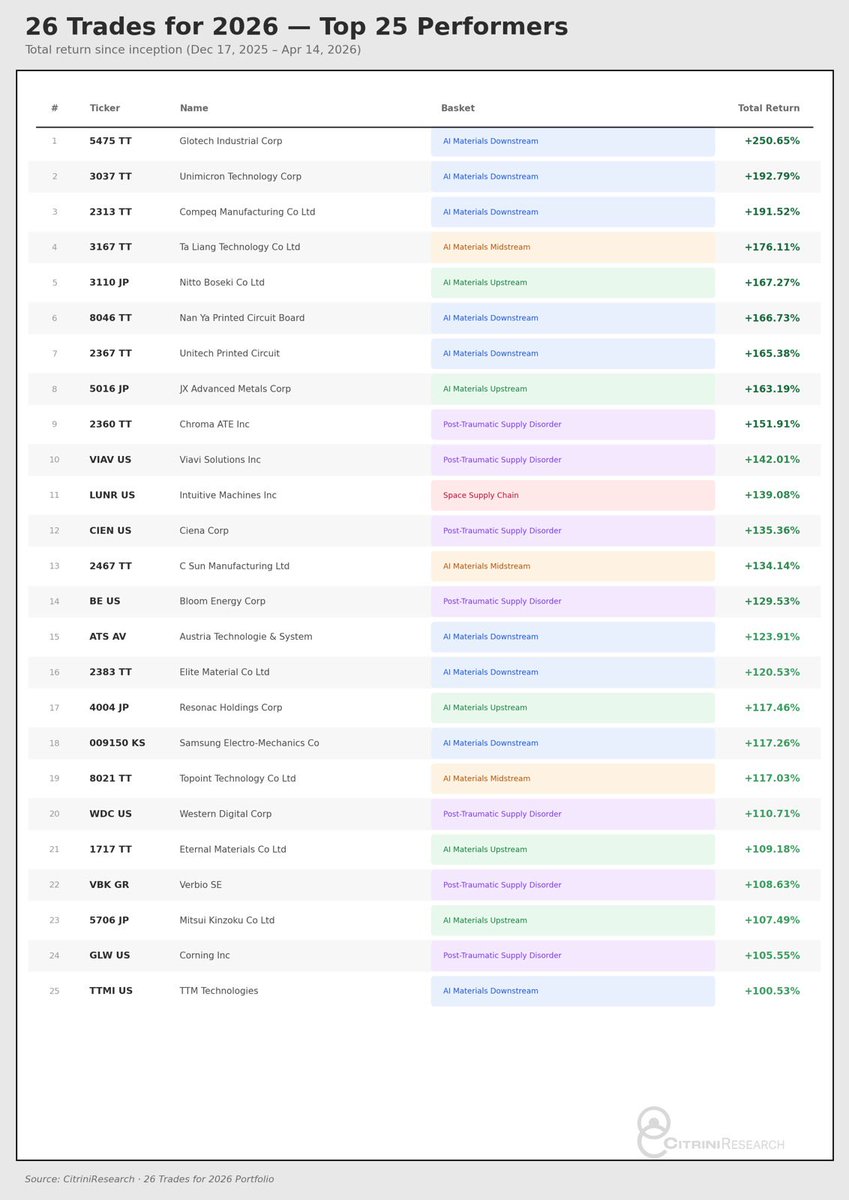Click TTM Technologies name
The width and height of the screenshot is (849, 1200).
coord(219,991)
